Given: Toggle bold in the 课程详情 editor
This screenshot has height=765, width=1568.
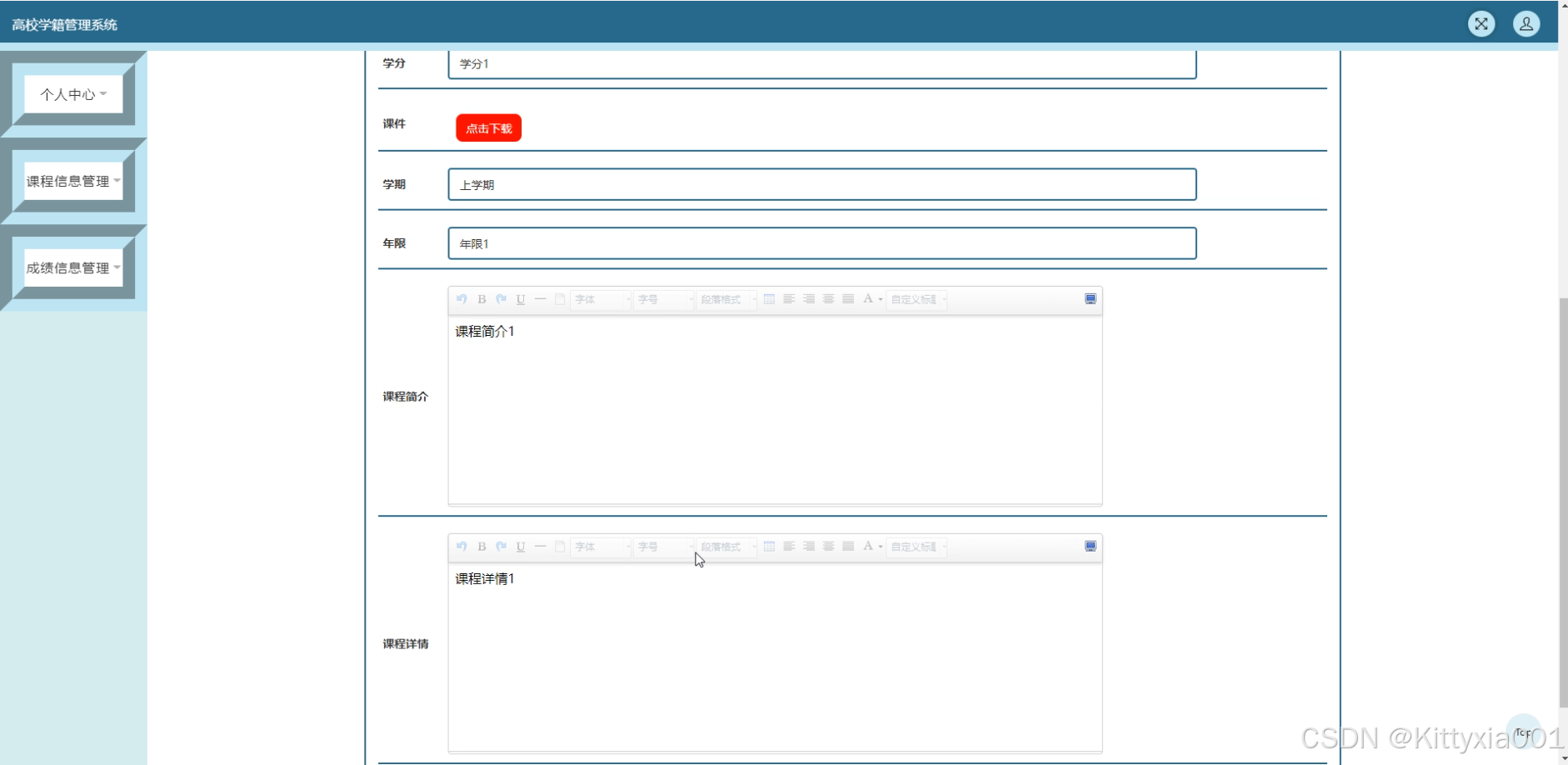Looking at the screenshot, I should click(482, 547).
